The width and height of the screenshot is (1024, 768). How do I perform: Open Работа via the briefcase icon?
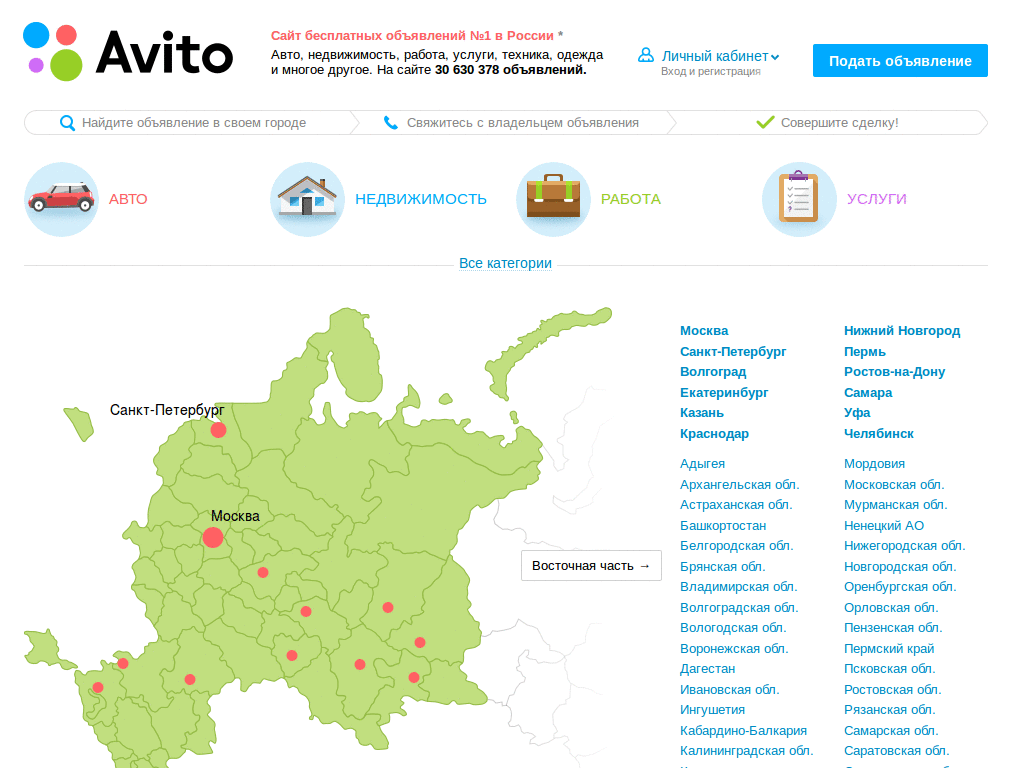point(553,198)
